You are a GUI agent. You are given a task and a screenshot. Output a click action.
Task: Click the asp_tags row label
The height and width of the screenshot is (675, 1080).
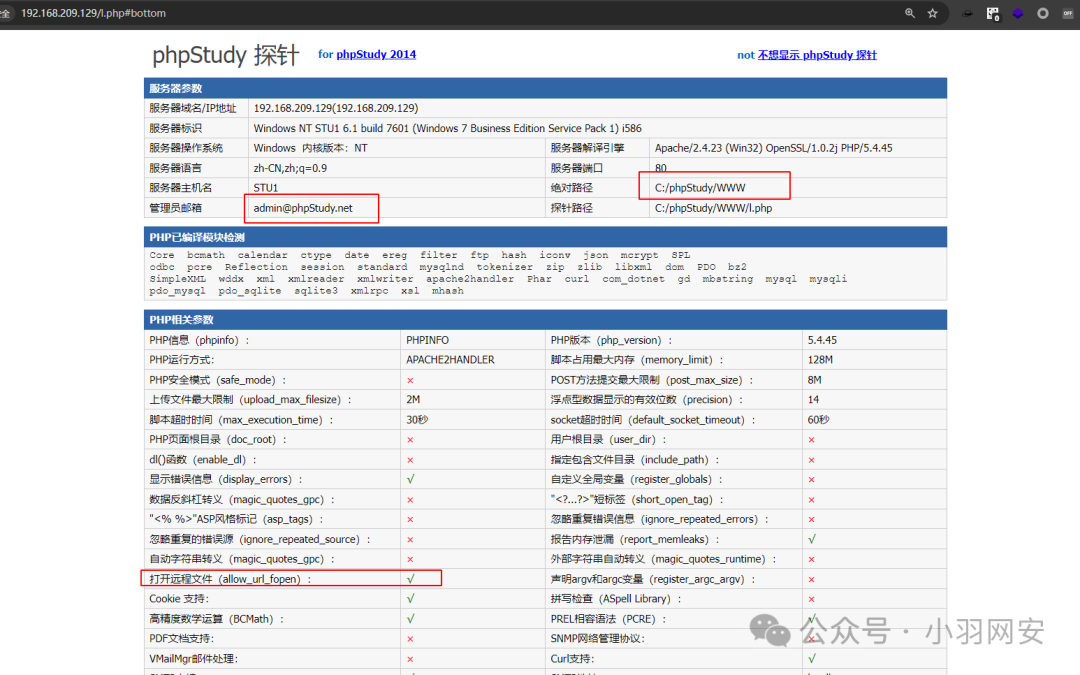(x=236, y=519)
